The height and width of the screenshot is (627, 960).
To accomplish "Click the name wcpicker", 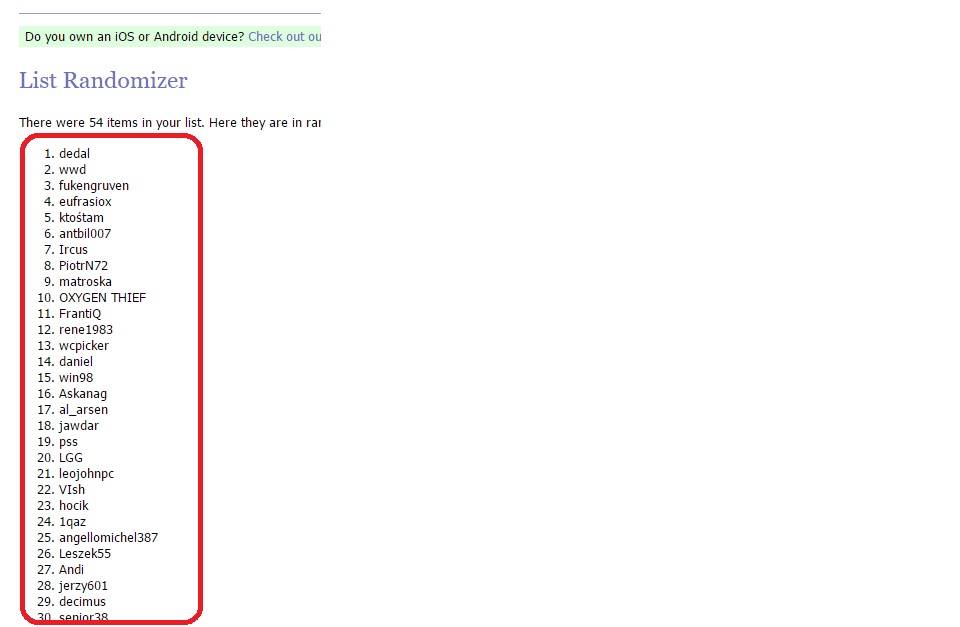I will click(x=84, y=345).
